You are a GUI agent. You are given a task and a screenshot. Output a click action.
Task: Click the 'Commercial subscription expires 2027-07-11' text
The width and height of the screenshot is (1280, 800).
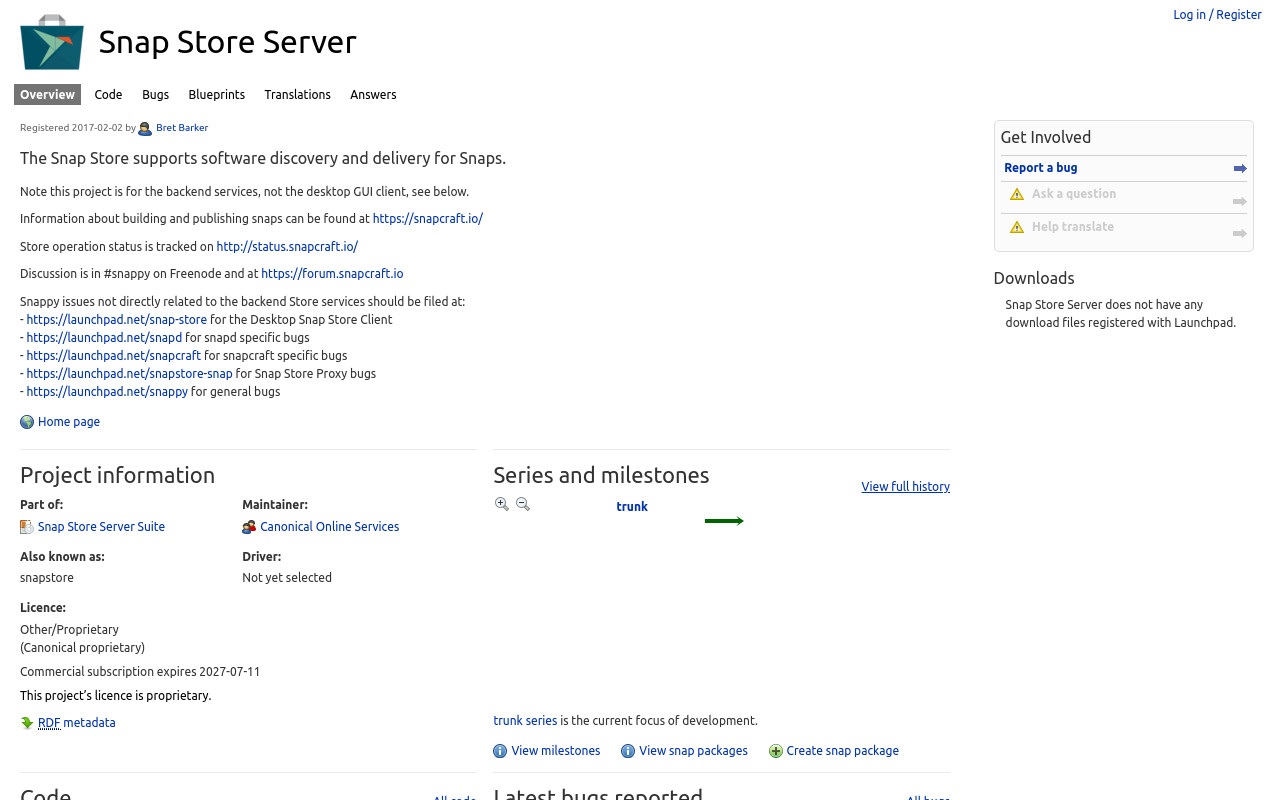140,672
